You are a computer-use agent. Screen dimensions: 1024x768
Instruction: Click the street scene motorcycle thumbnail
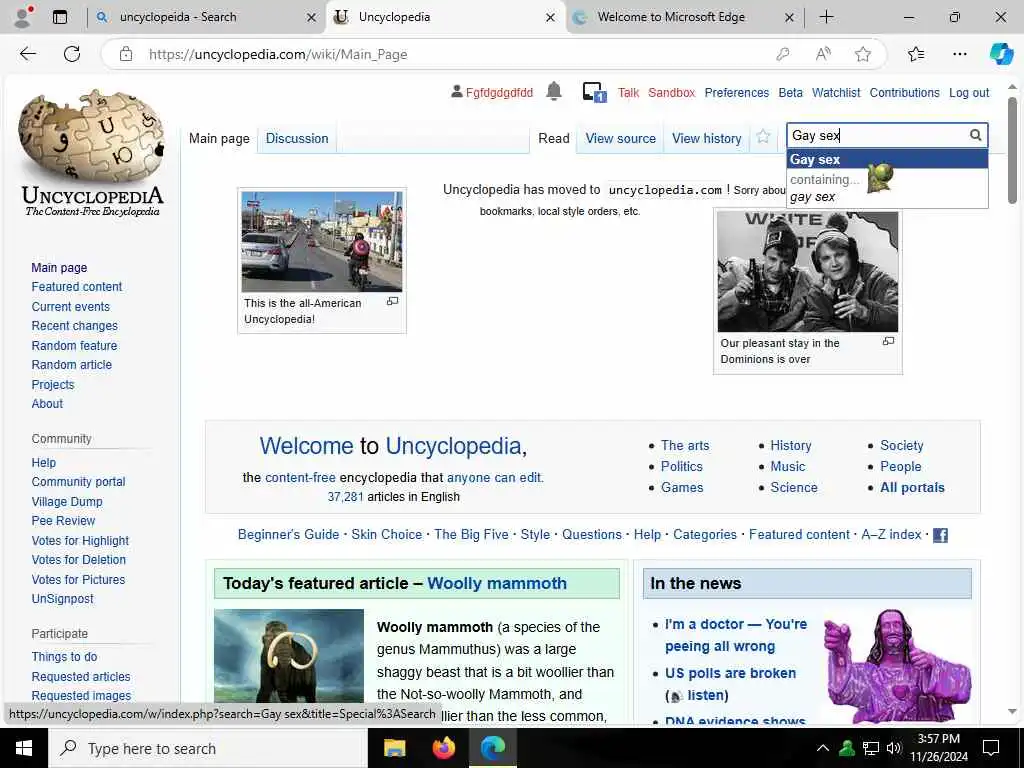[x=322, y=241]
